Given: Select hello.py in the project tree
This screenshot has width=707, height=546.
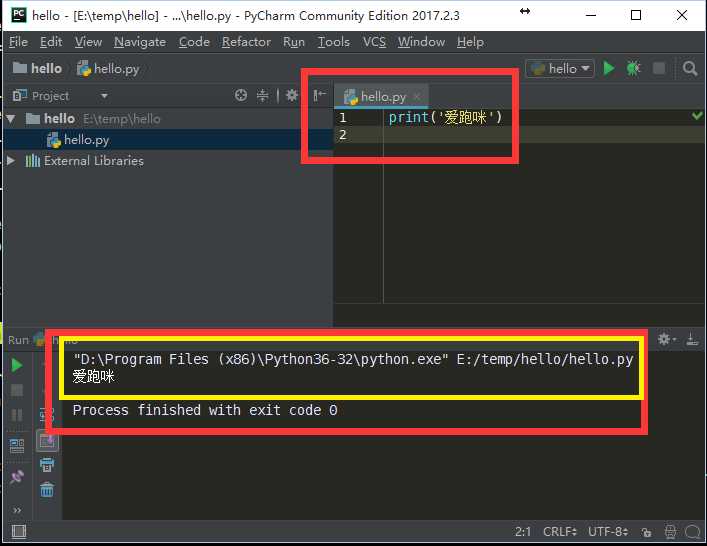Looking at the screenshot, I should coord(86,140).
